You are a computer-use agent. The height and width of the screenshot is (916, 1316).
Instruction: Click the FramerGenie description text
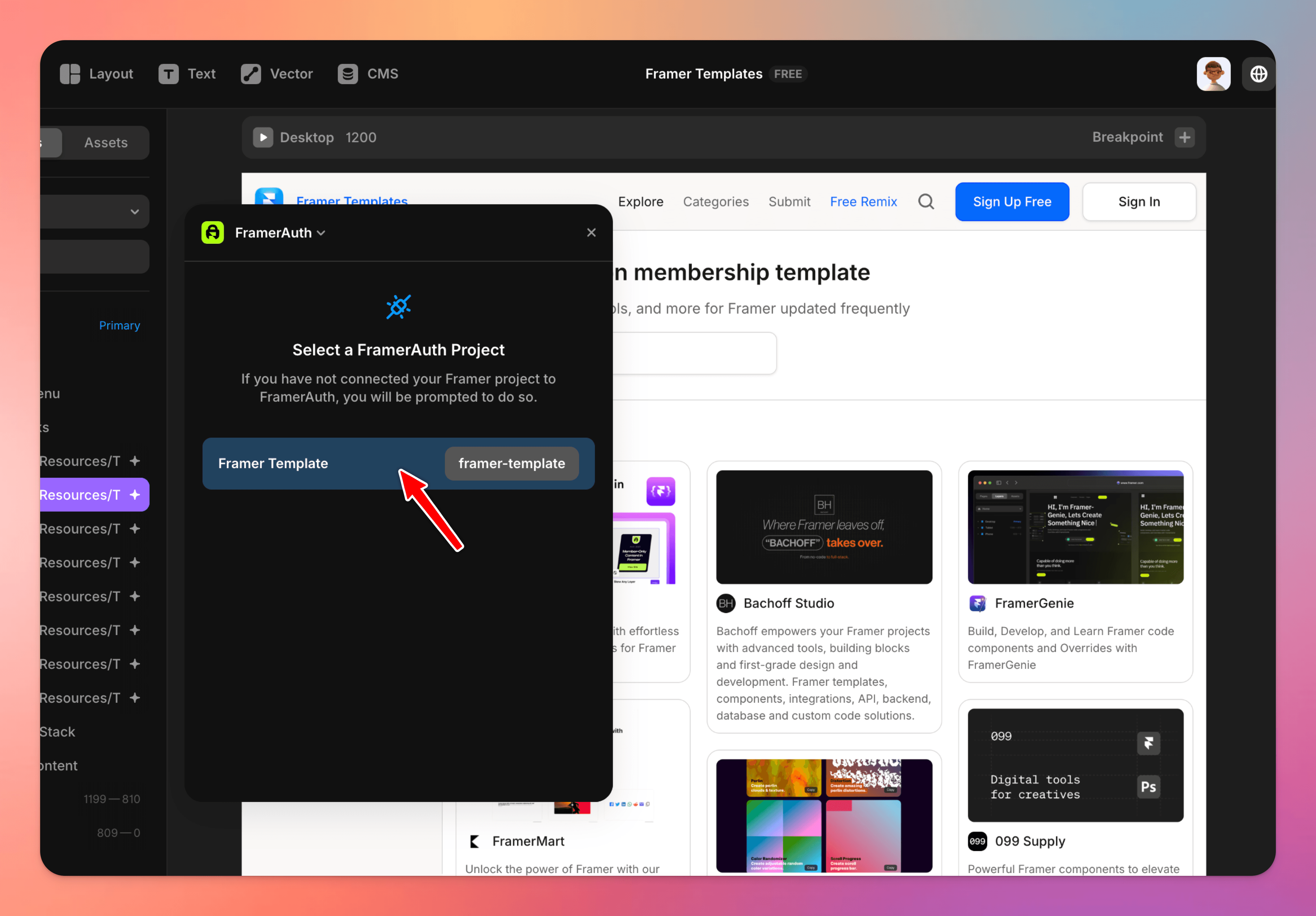tap(1071, 648)
